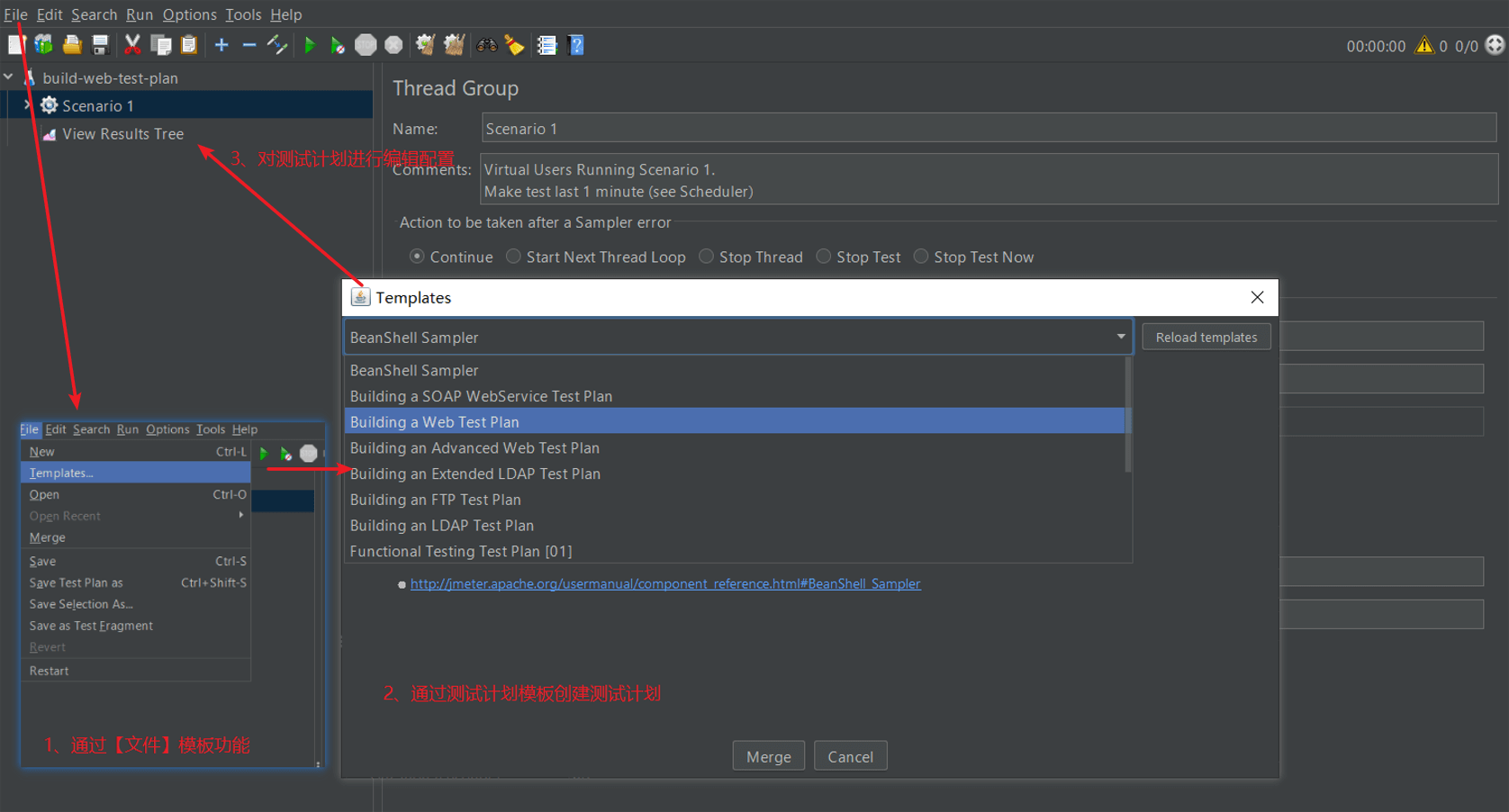Click the Name field containing Scenario 1

click(989, 128)
